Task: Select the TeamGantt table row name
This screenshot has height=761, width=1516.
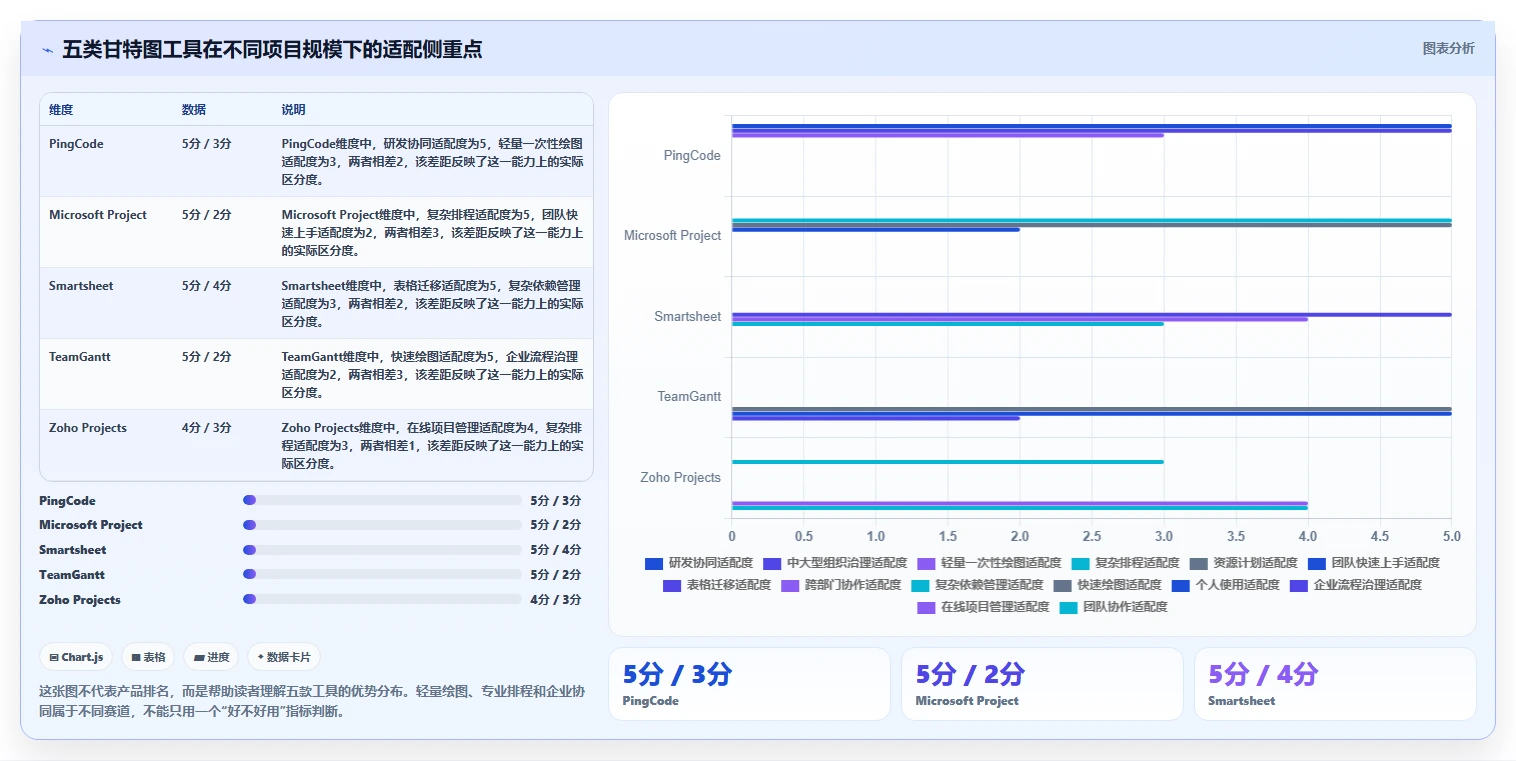Action: coord(80,357)
